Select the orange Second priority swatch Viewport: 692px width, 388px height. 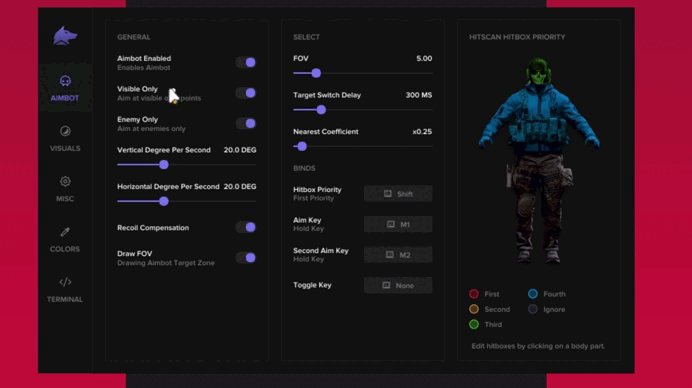point(474,309)
